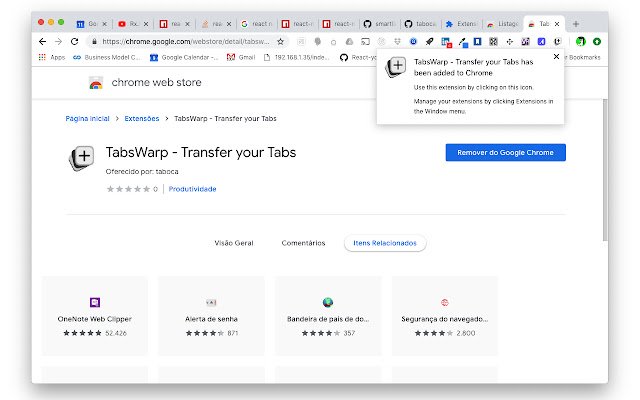
Task: Switch to the GitHub 'taboca' tab
Action: [x=420, y=24]
